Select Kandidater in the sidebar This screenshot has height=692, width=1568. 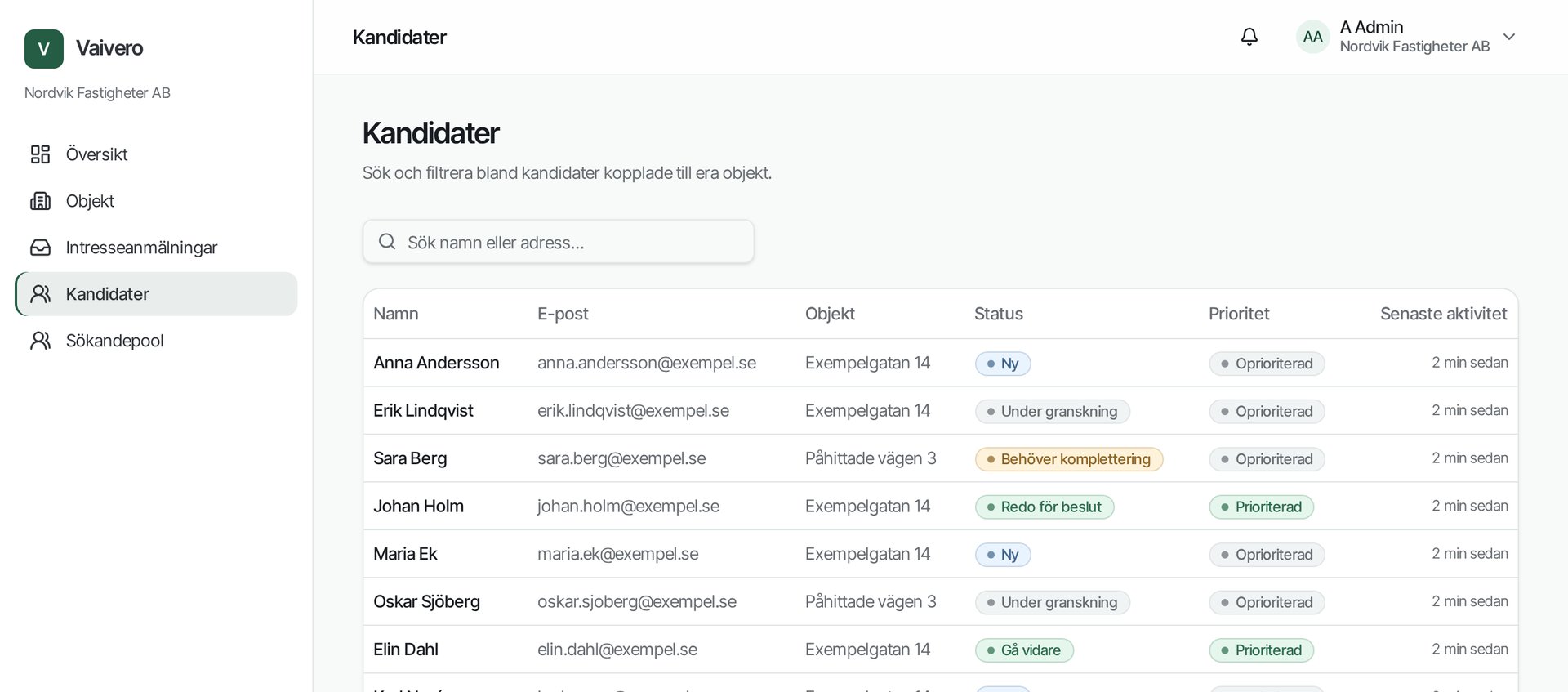pyautogui.click(x=157, y=294)
